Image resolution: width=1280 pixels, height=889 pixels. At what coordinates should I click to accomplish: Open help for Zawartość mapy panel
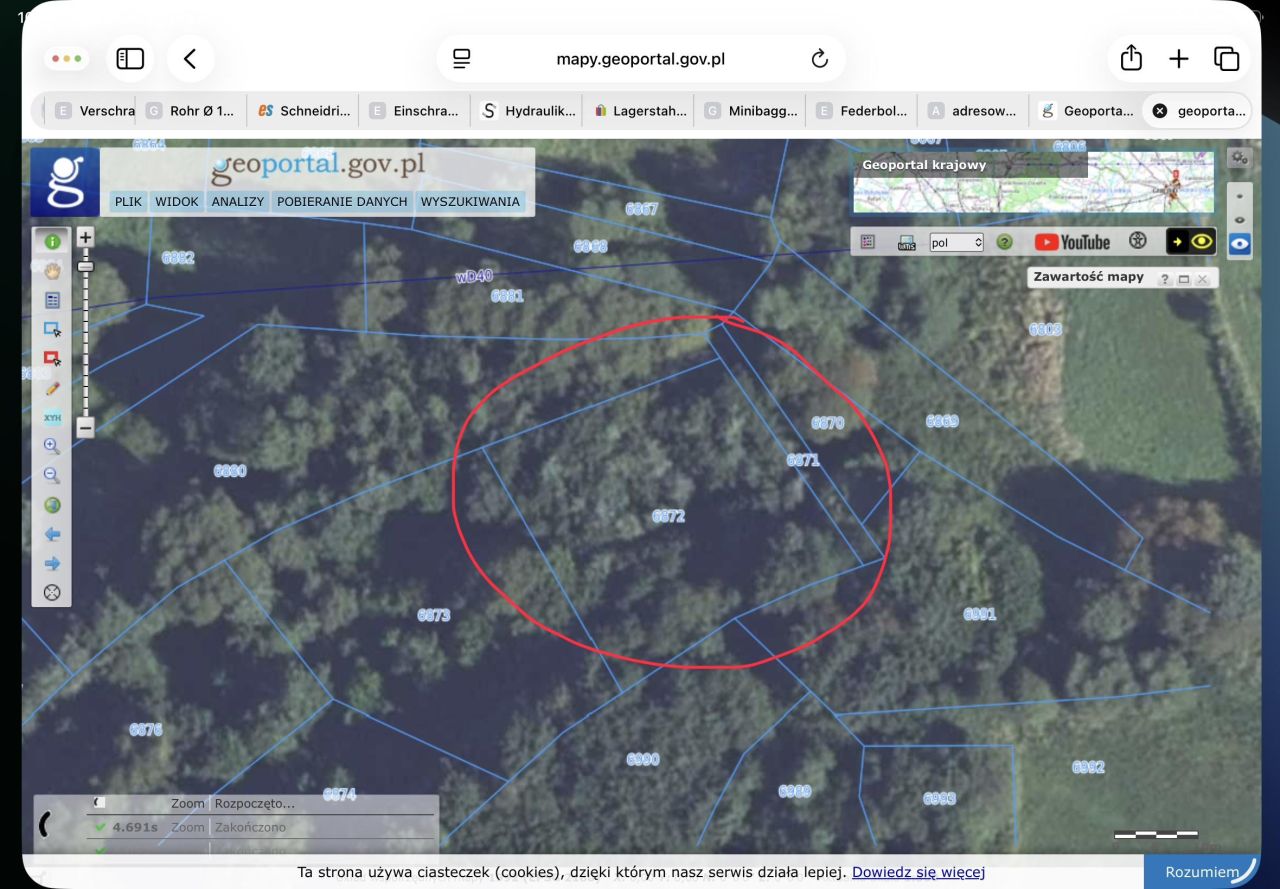pyautogui.click(x=1165, y=279)
